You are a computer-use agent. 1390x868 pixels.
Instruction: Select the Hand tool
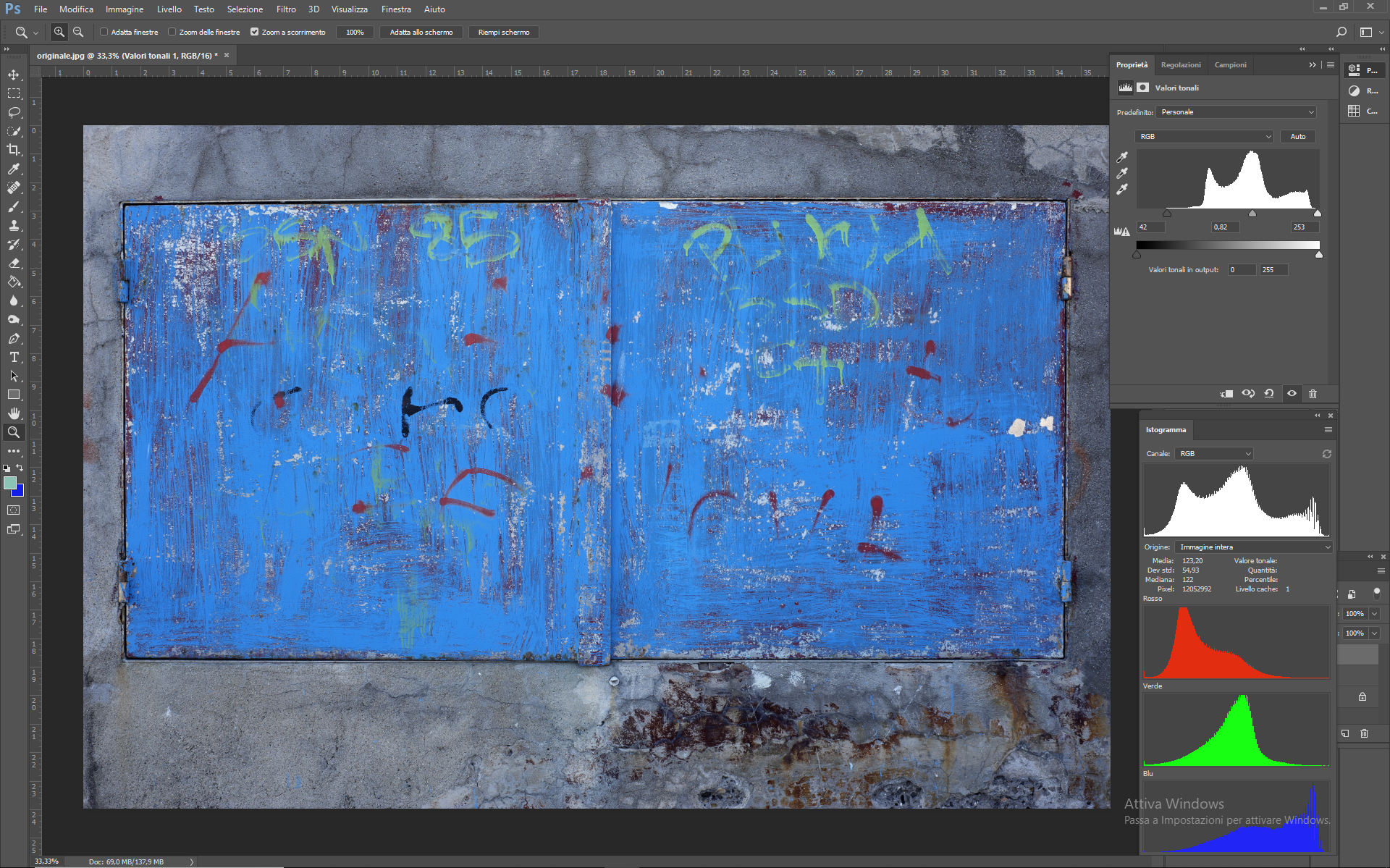[x=14, y=413]
